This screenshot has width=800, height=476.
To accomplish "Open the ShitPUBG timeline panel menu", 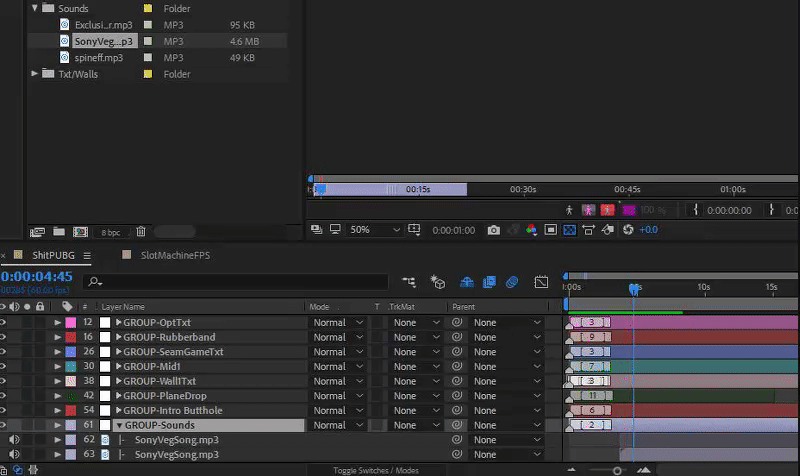I will (x=87, y=256).
